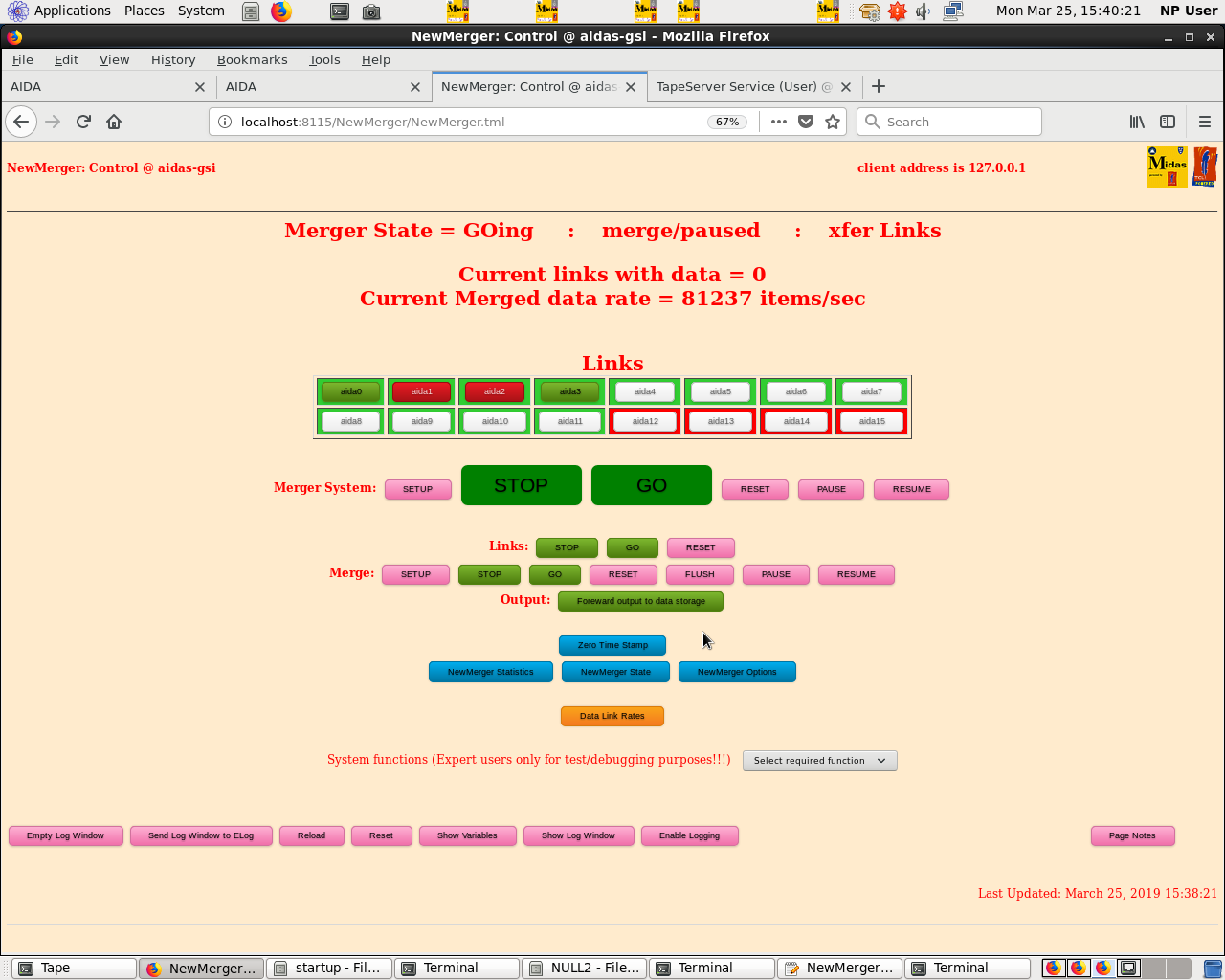Go back with the browser back arrow
The image size is (1225, 980).
(x=21, y=122)
